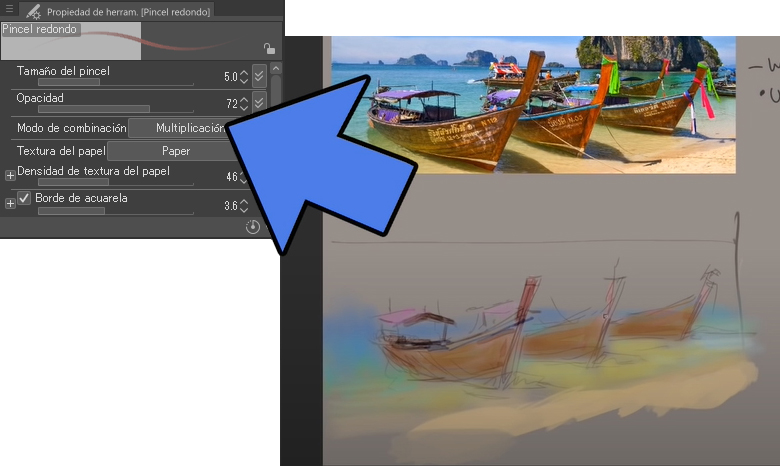
Task: Select the Propiedad de herram. tab
Action: 130,12
